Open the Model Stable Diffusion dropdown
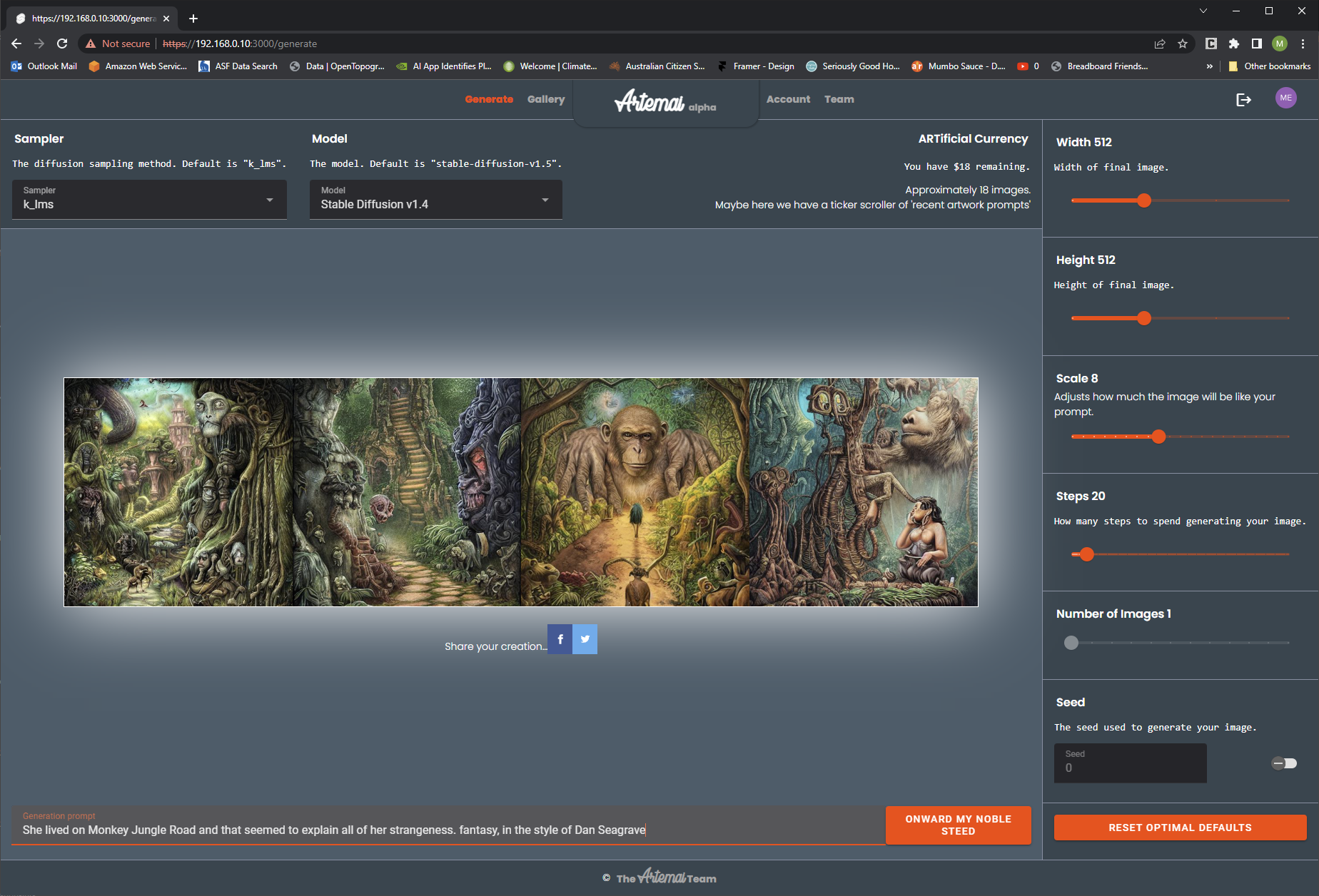This screenshot has width=1319, height=896. 435,199
